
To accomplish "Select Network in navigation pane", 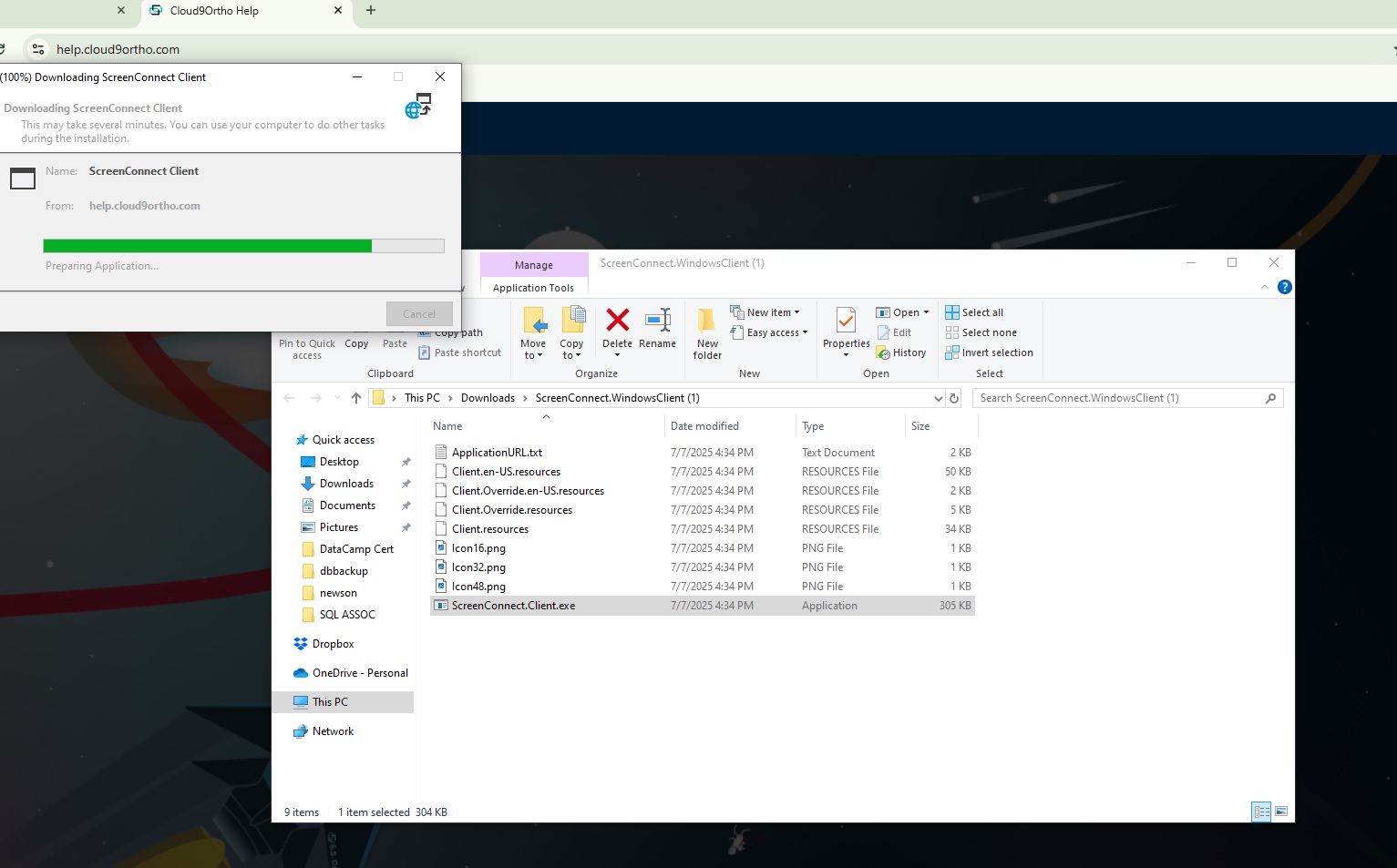I will [x=333, y=731].
